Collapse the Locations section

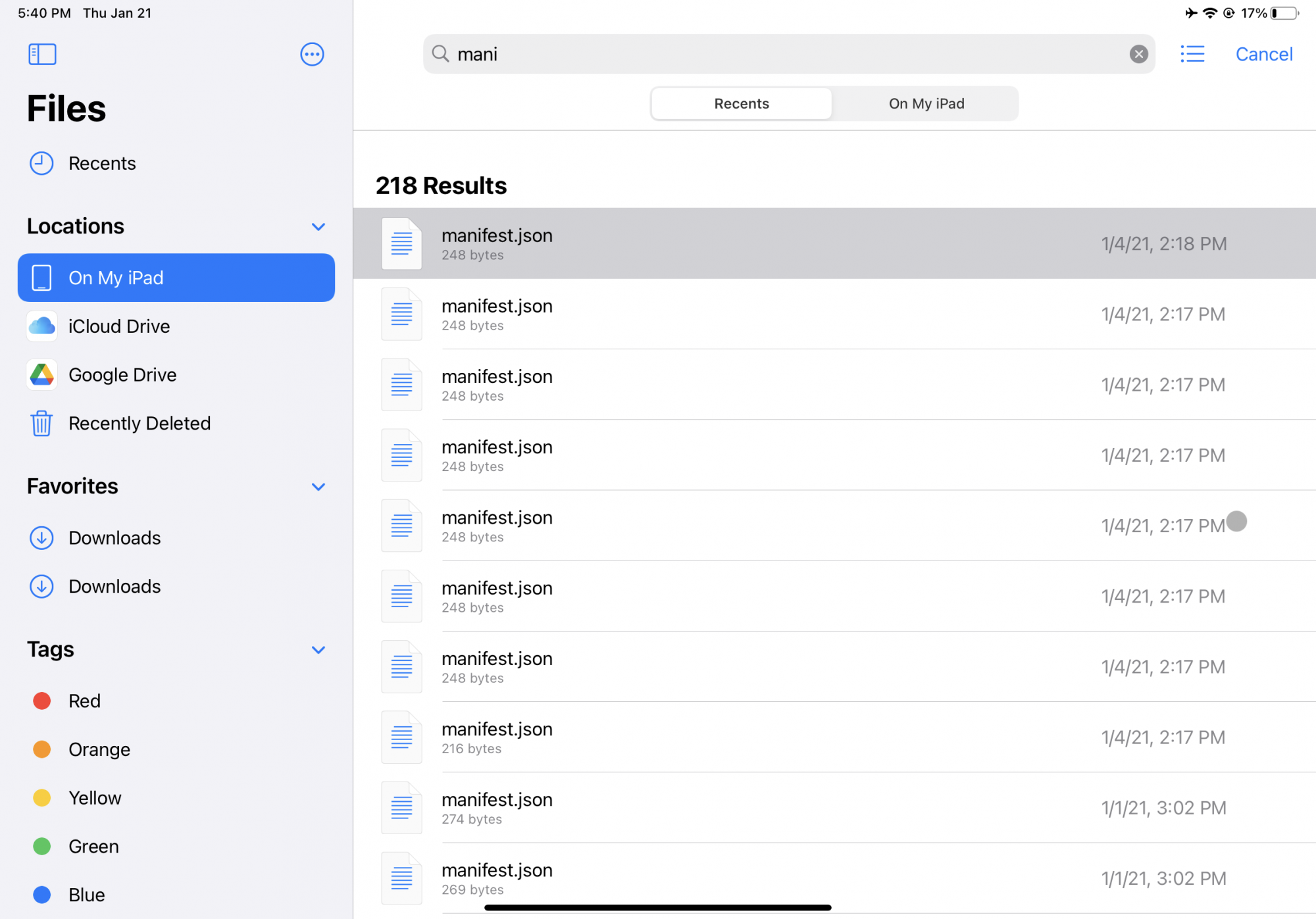[x=318, y=227]
